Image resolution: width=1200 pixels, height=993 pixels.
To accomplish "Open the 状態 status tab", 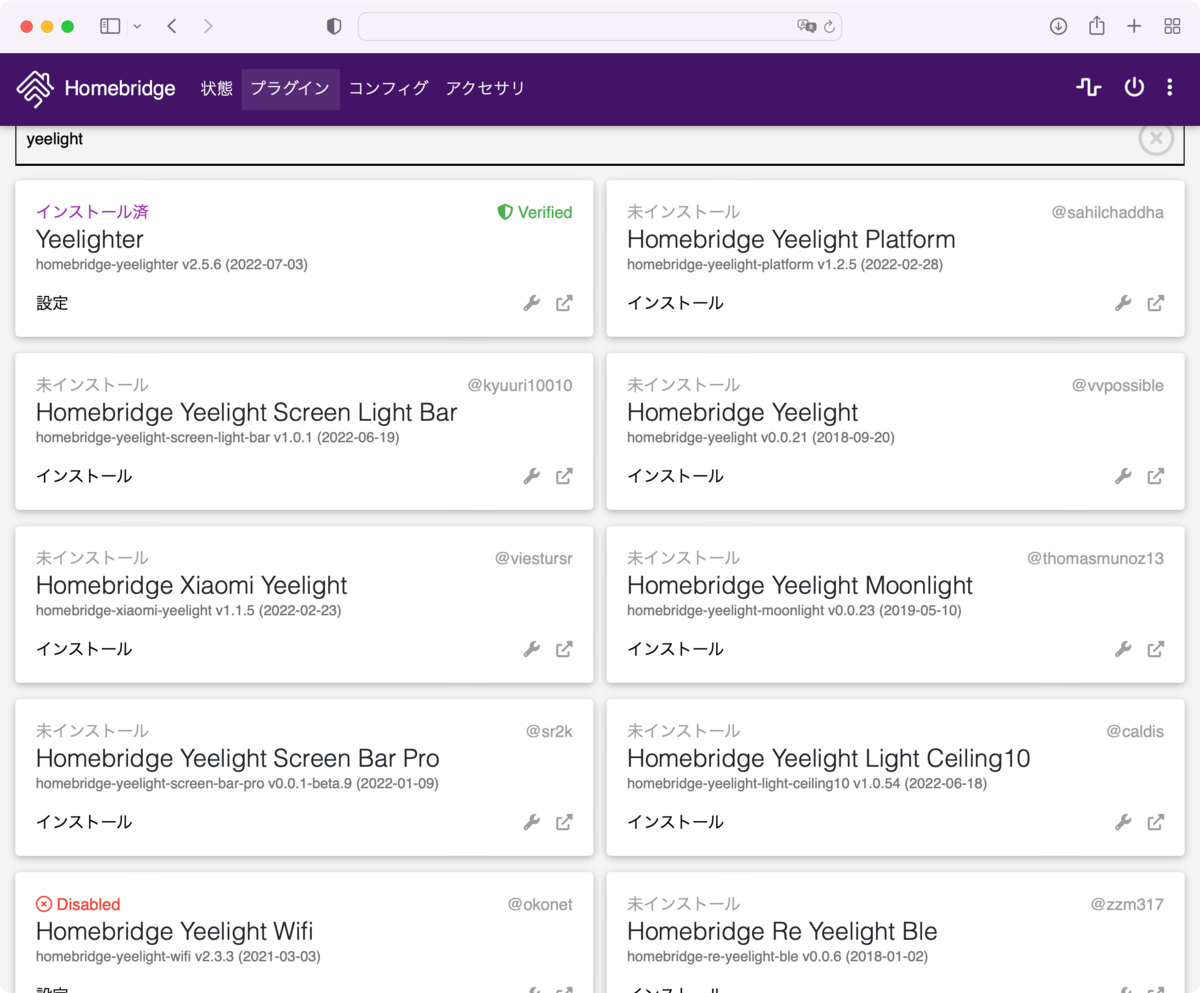I will pyautogui.click(x=216, y=88).
